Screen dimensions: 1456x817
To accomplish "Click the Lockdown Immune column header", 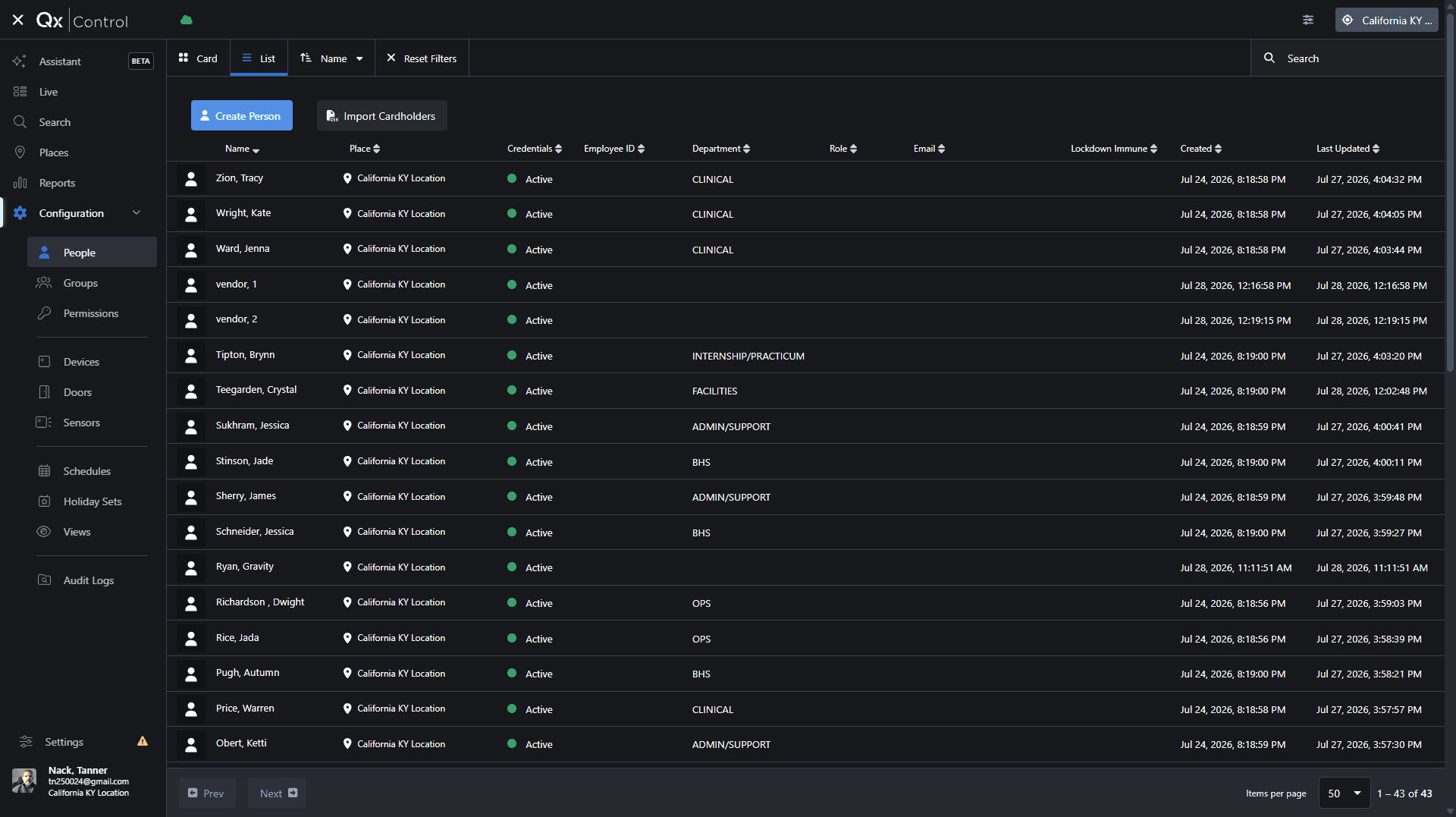I will point(1114,149).
